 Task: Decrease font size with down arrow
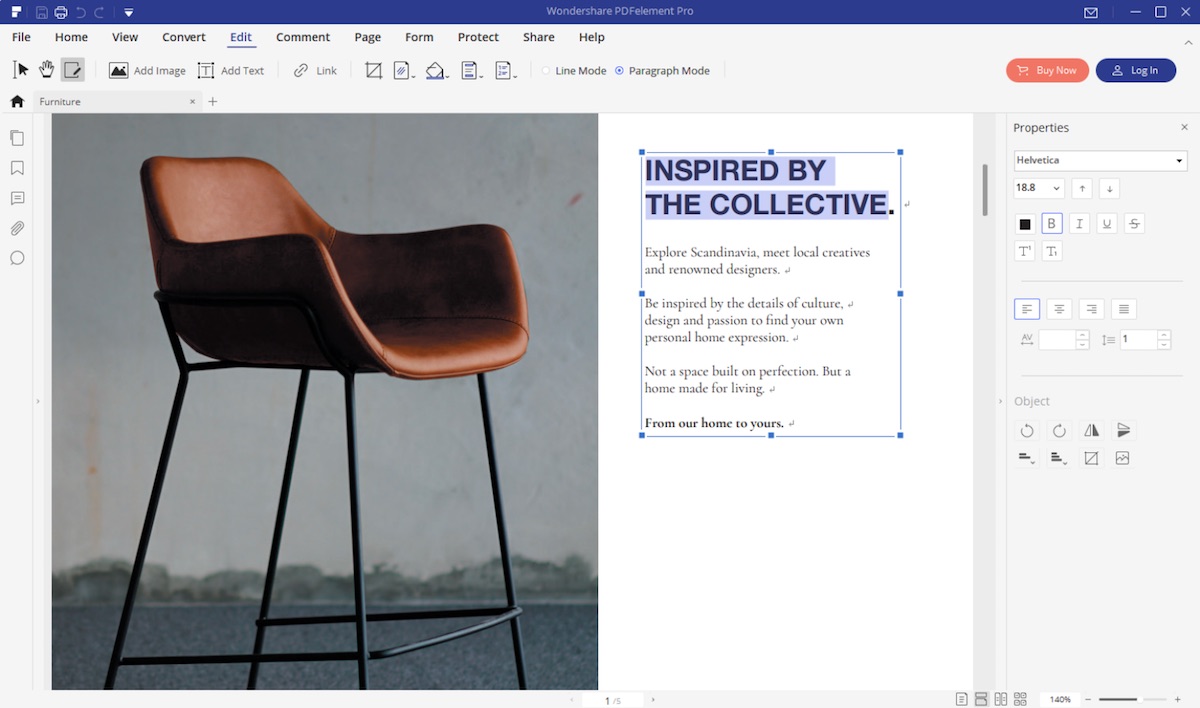coord(1109,188)
